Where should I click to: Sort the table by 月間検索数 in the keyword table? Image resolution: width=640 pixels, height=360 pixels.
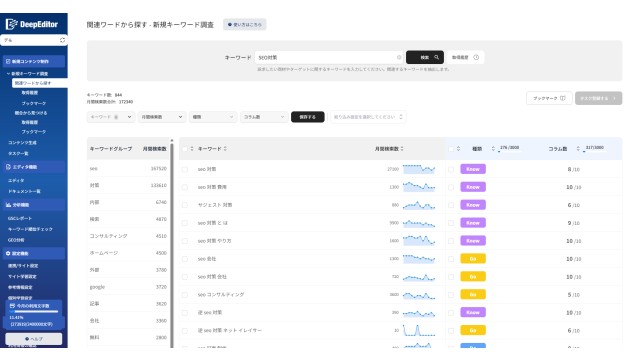[402, 149]
